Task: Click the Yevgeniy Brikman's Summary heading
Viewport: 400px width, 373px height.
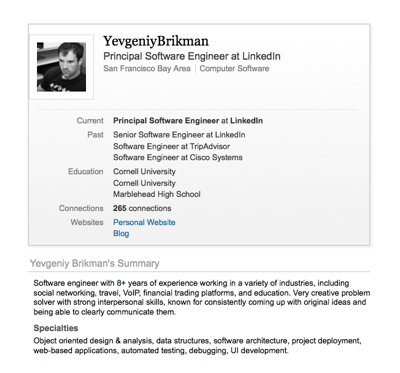Action: (95, 263)
